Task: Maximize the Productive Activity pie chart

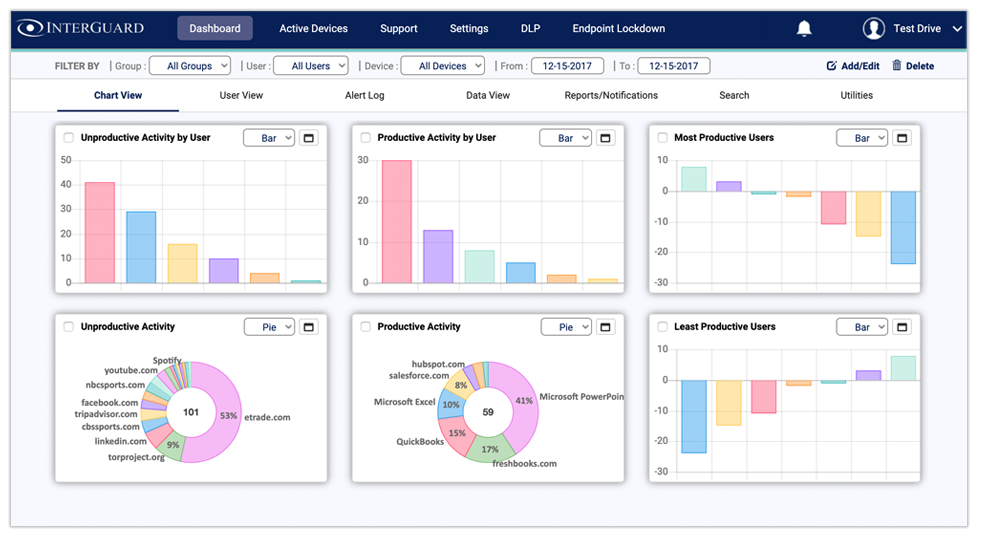Action: tap(606, 327)
